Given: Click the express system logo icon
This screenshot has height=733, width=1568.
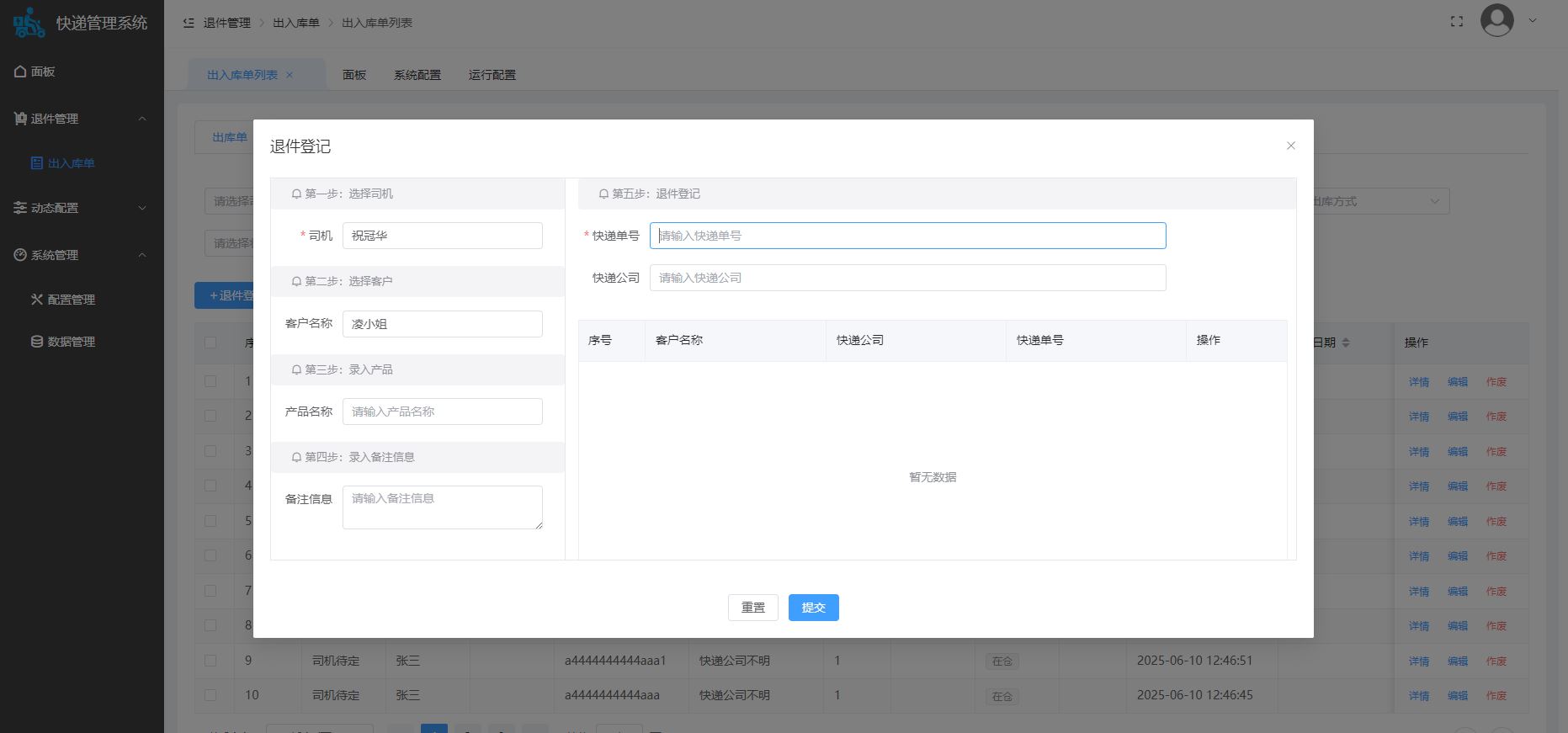Looking at the screenshot, I should (x=29, y=23).
